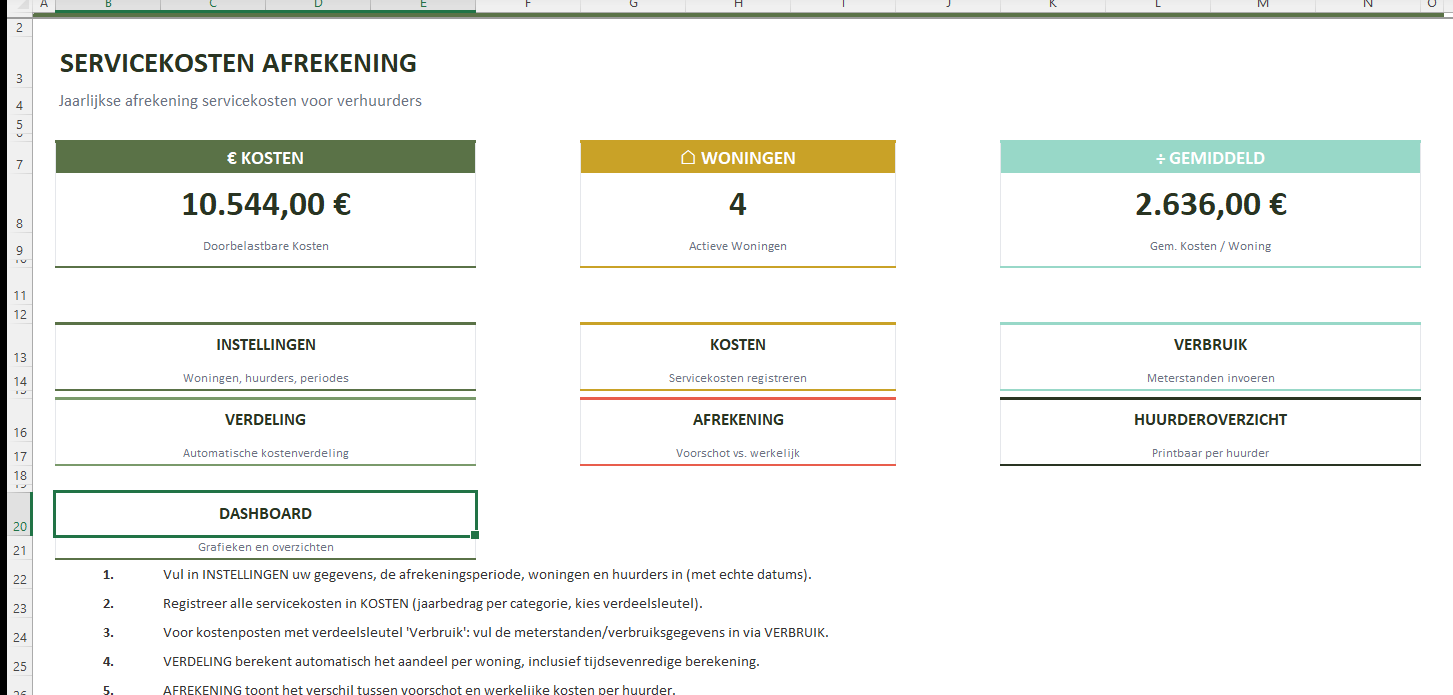Click the ÷ GEMIDDELD teal card header
The height and width of the screenshot is (695, 1453).
1210,158
